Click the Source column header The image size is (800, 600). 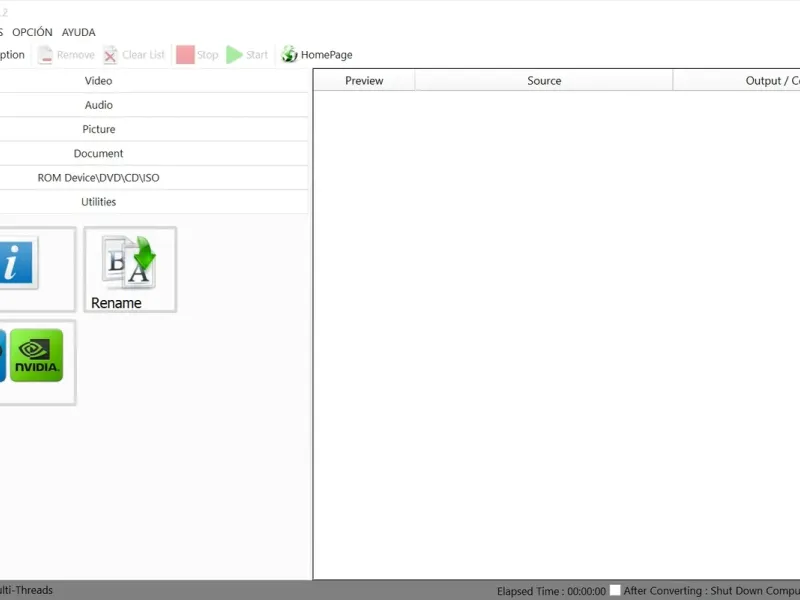click(x=544, y=81)
